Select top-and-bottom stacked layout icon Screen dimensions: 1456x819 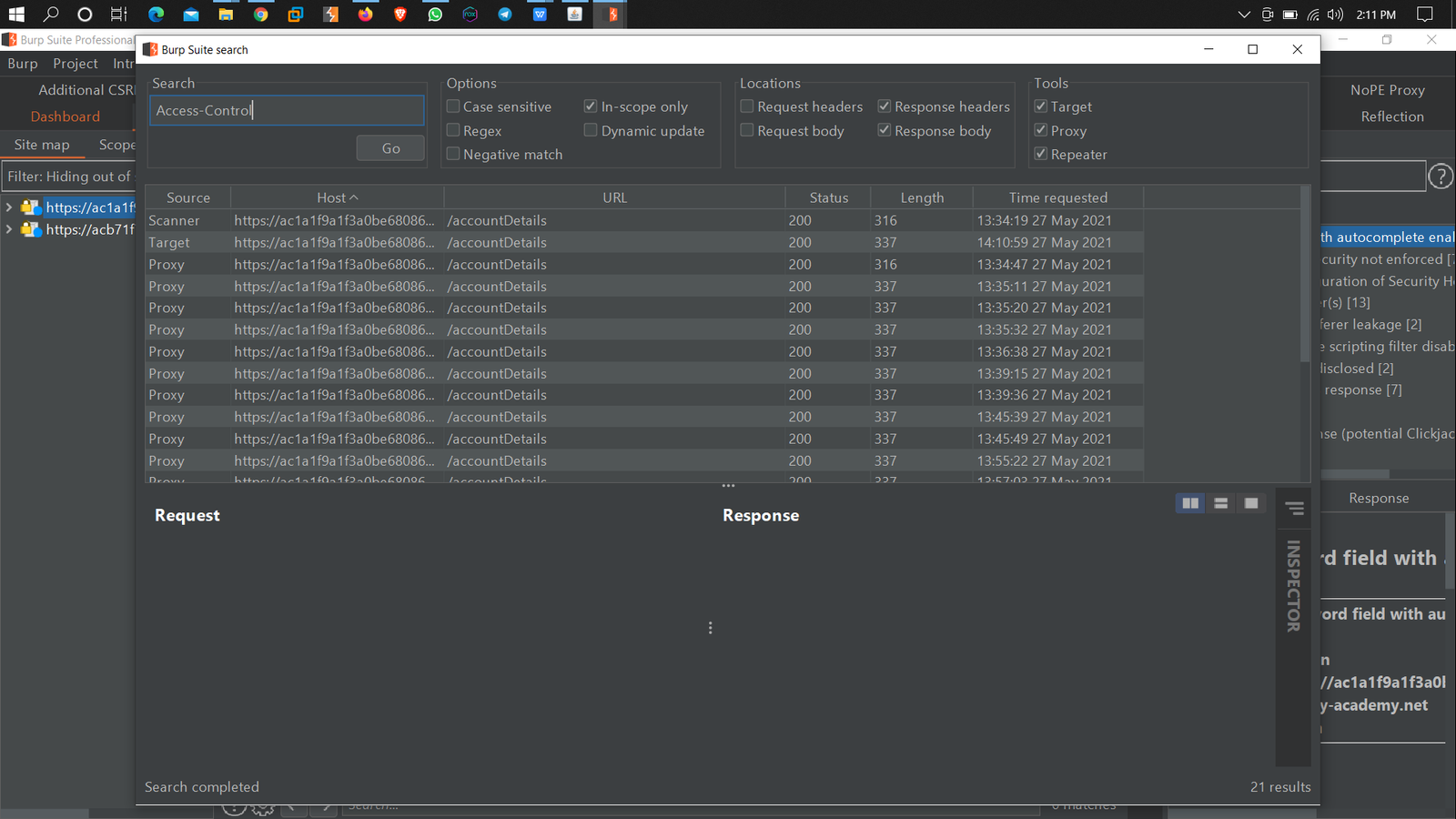1221,503
